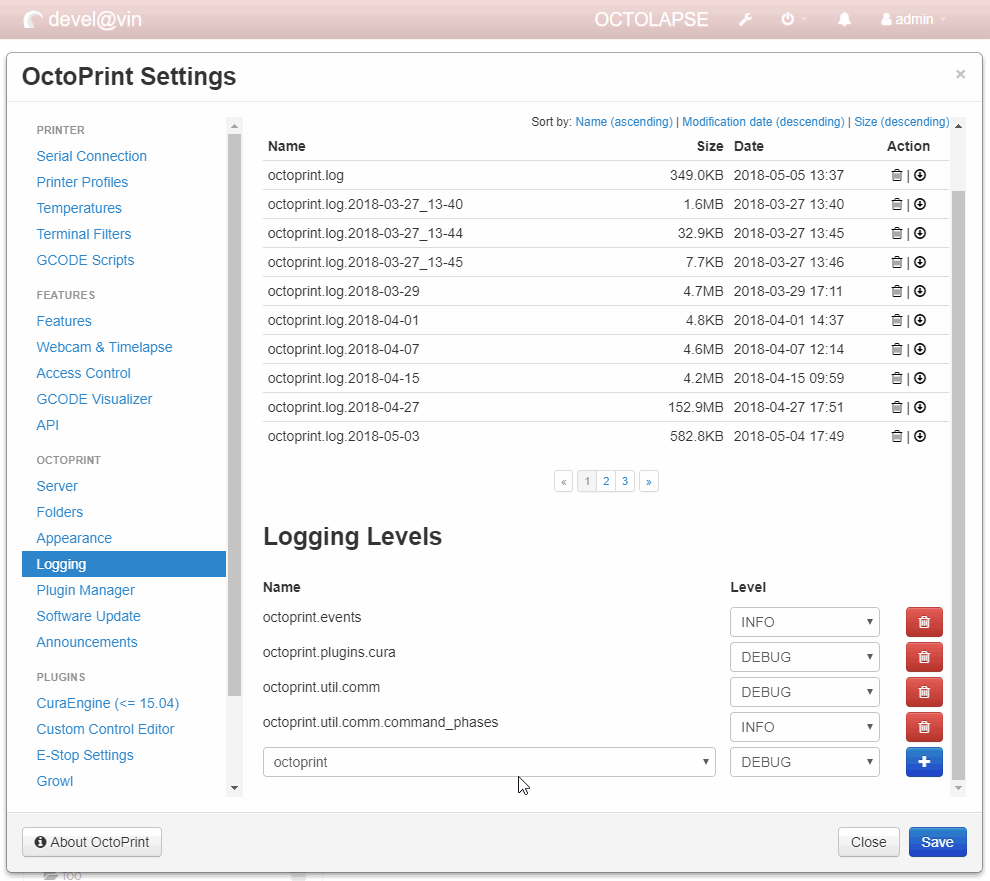Change octoprint.events level via its INFO dropdown
The width and height of the screenshot is (990, 881).
pyautogui.click(x=804, y=621)
